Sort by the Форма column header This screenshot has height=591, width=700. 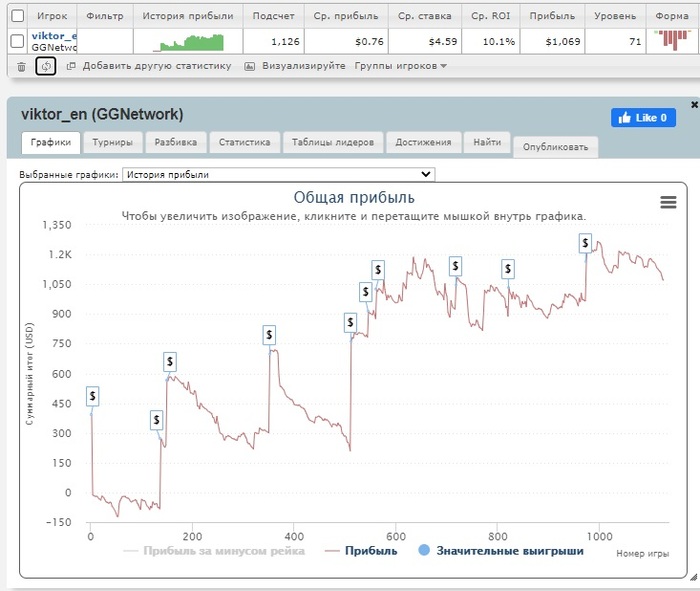[x=672, y=16]
